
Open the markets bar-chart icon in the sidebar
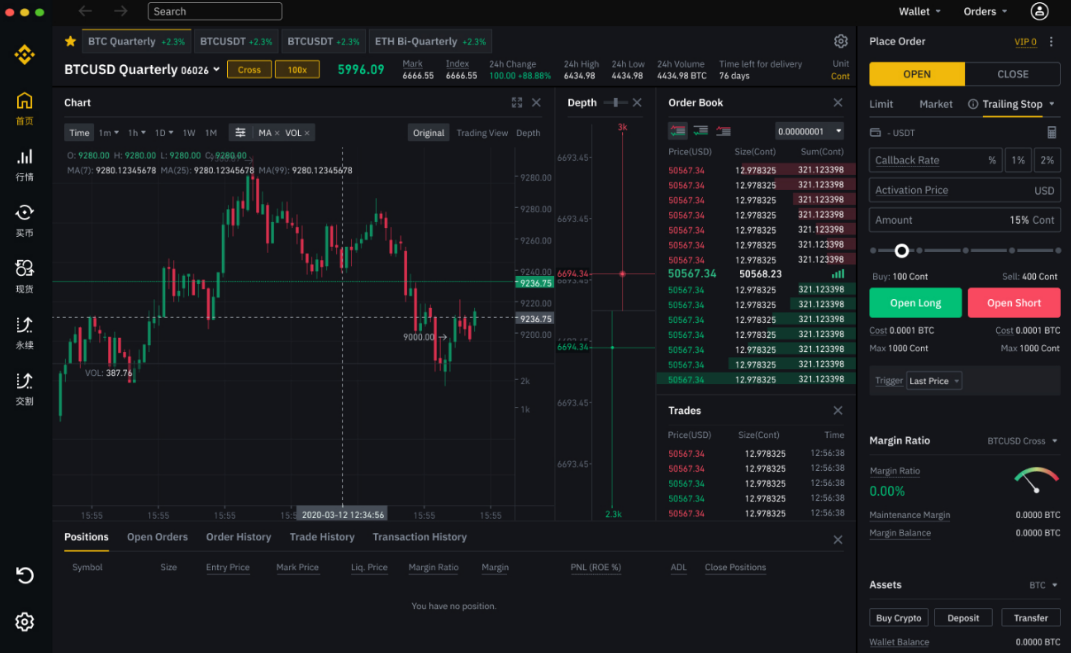tap(25, 157)
